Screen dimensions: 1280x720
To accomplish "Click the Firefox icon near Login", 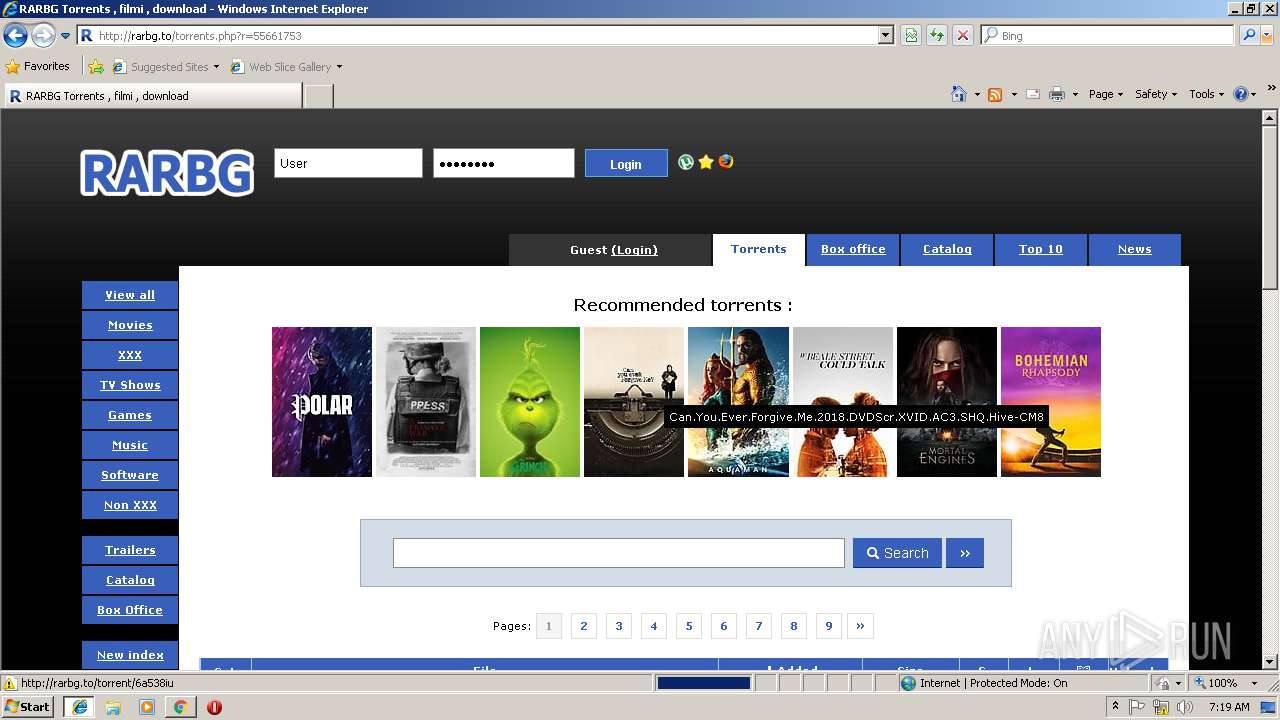I will tap(726, 161).
